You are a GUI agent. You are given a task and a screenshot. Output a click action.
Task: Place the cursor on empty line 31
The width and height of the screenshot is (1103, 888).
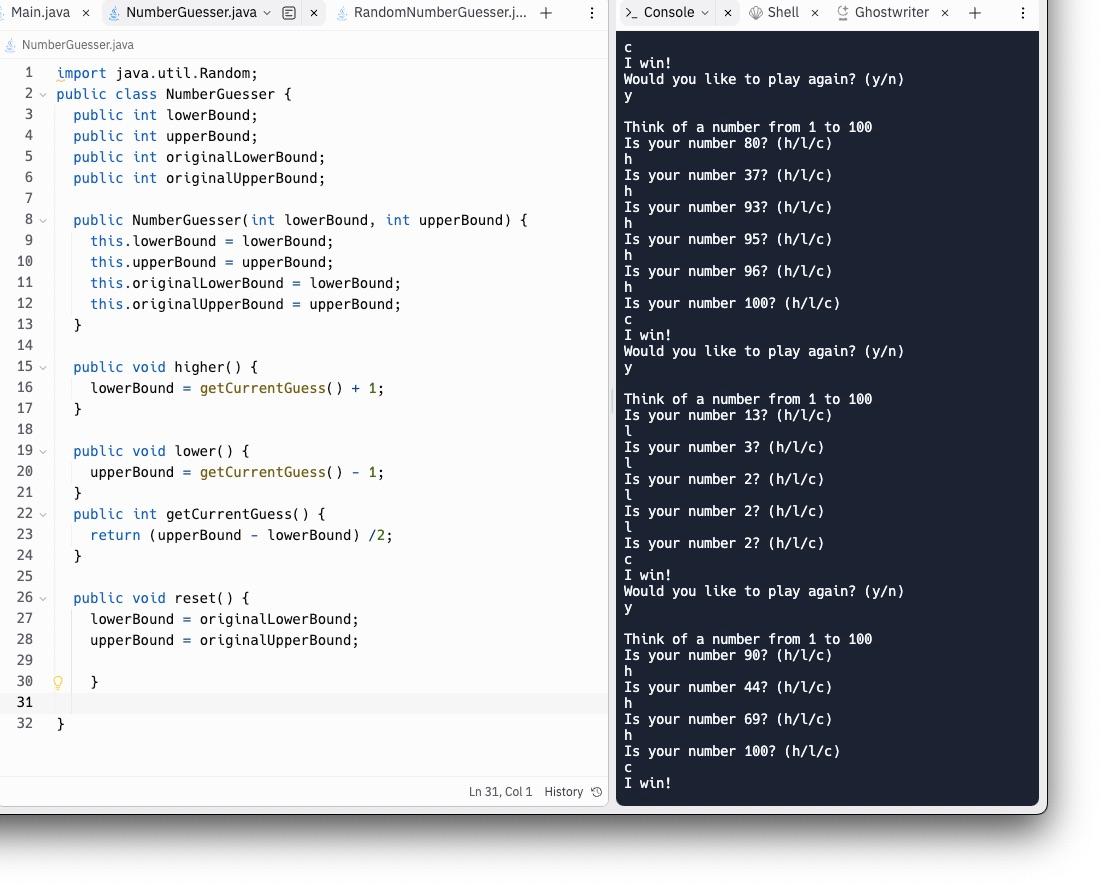[331, 702]
